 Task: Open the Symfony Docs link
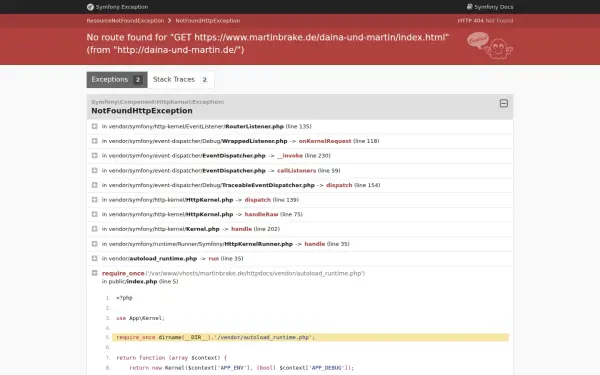click(x=490, y=7)
